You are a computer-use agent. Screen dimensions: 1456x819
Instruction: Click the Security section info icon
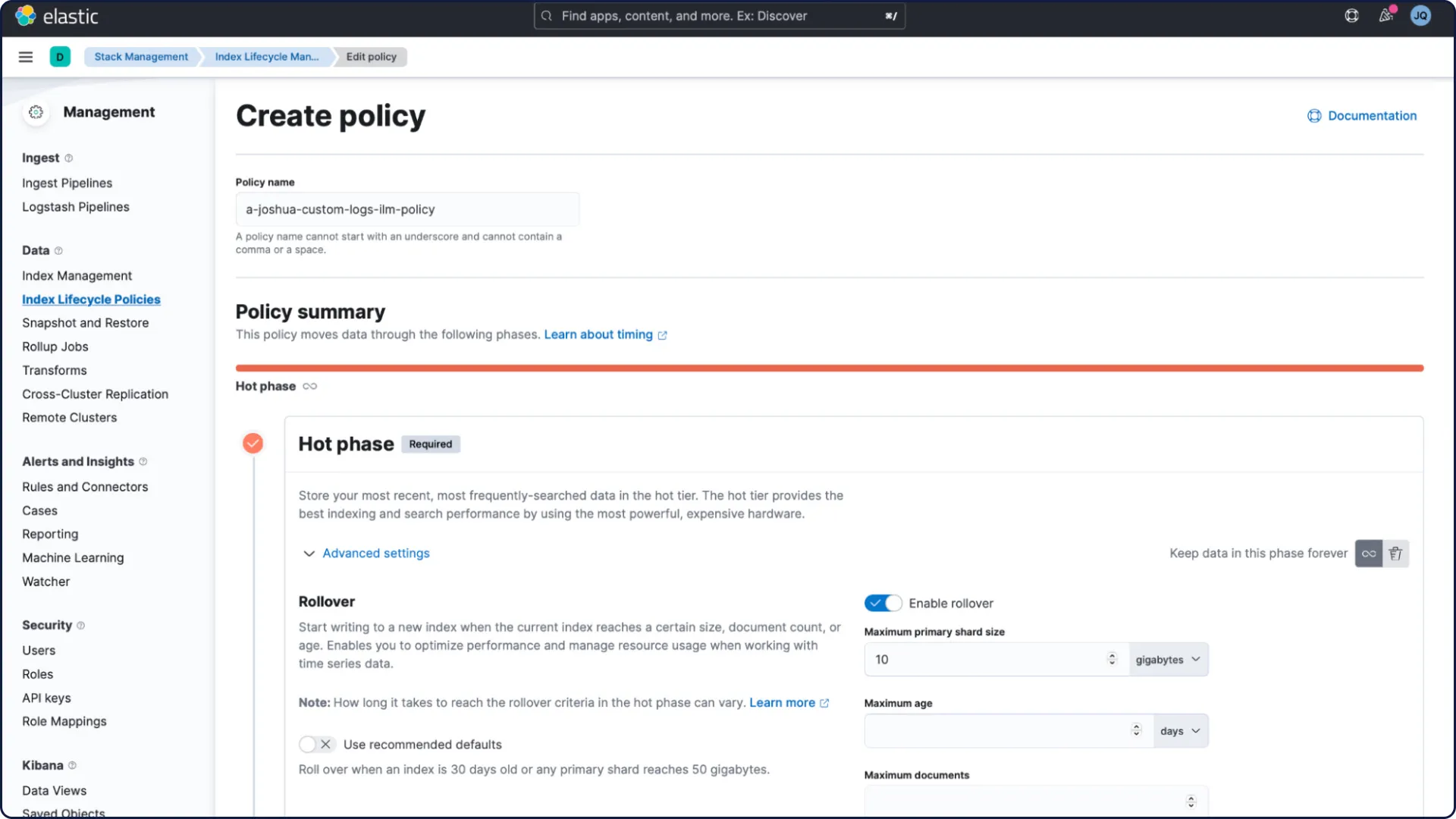tap(80, 626)
